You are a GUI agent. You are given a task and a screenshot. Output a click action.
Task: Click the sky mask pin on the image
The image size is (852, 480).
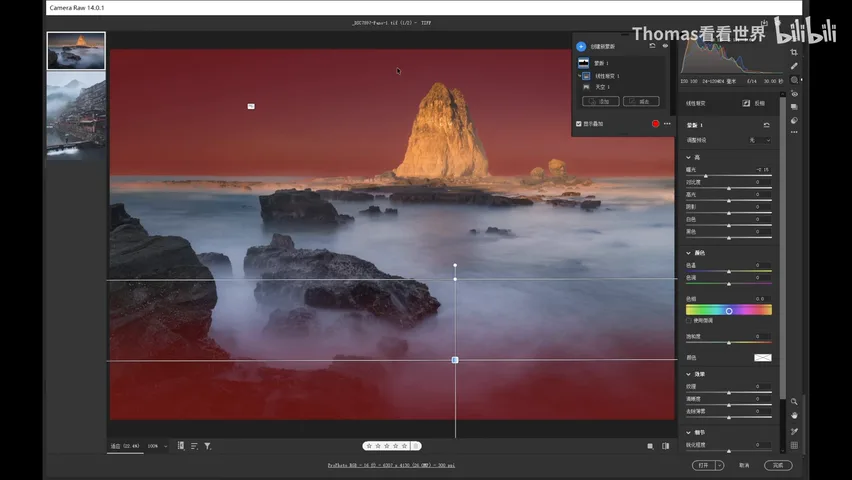[251, 107]
